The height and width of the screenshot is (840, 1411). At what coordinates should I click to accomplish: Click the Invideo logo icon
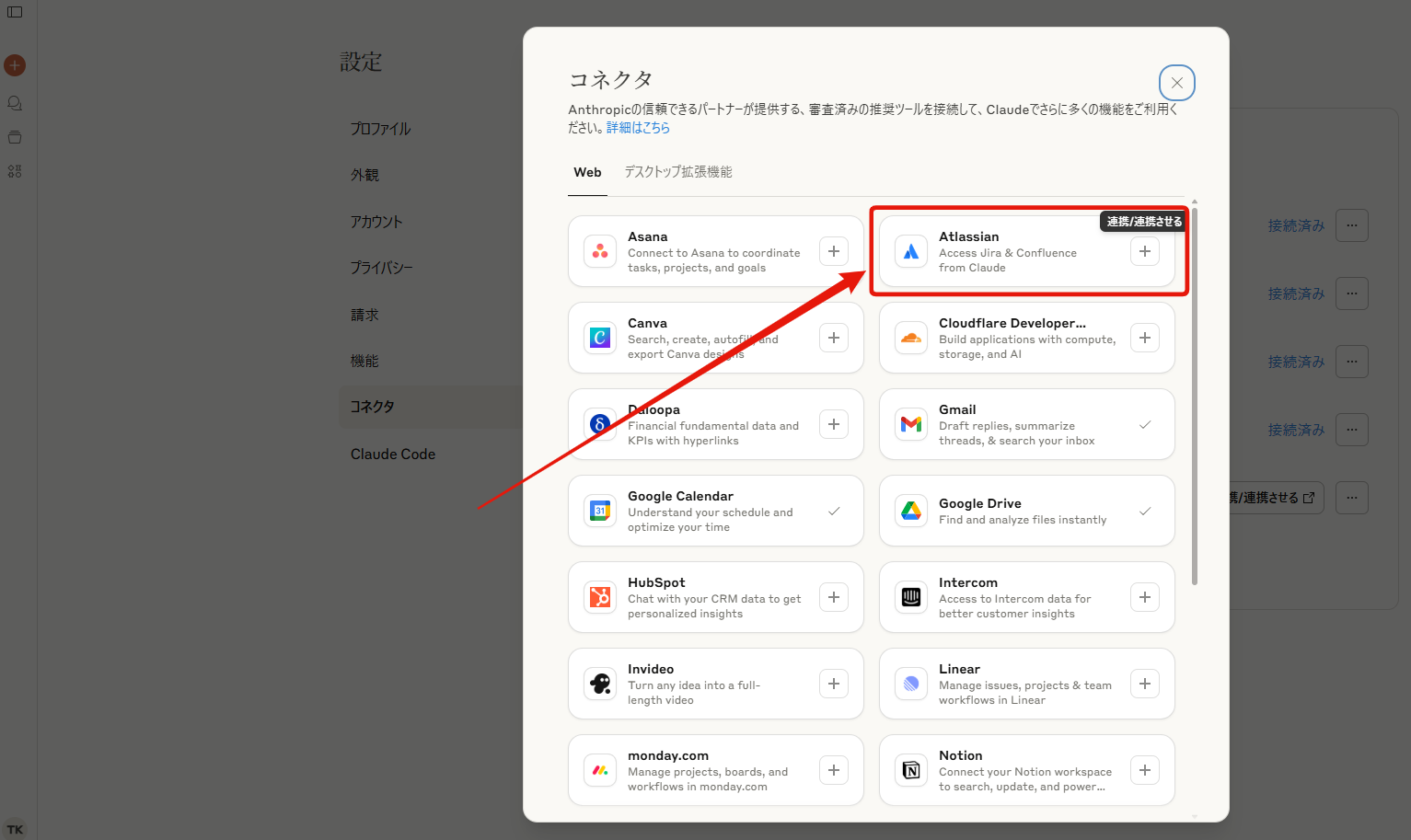(600, 684)
